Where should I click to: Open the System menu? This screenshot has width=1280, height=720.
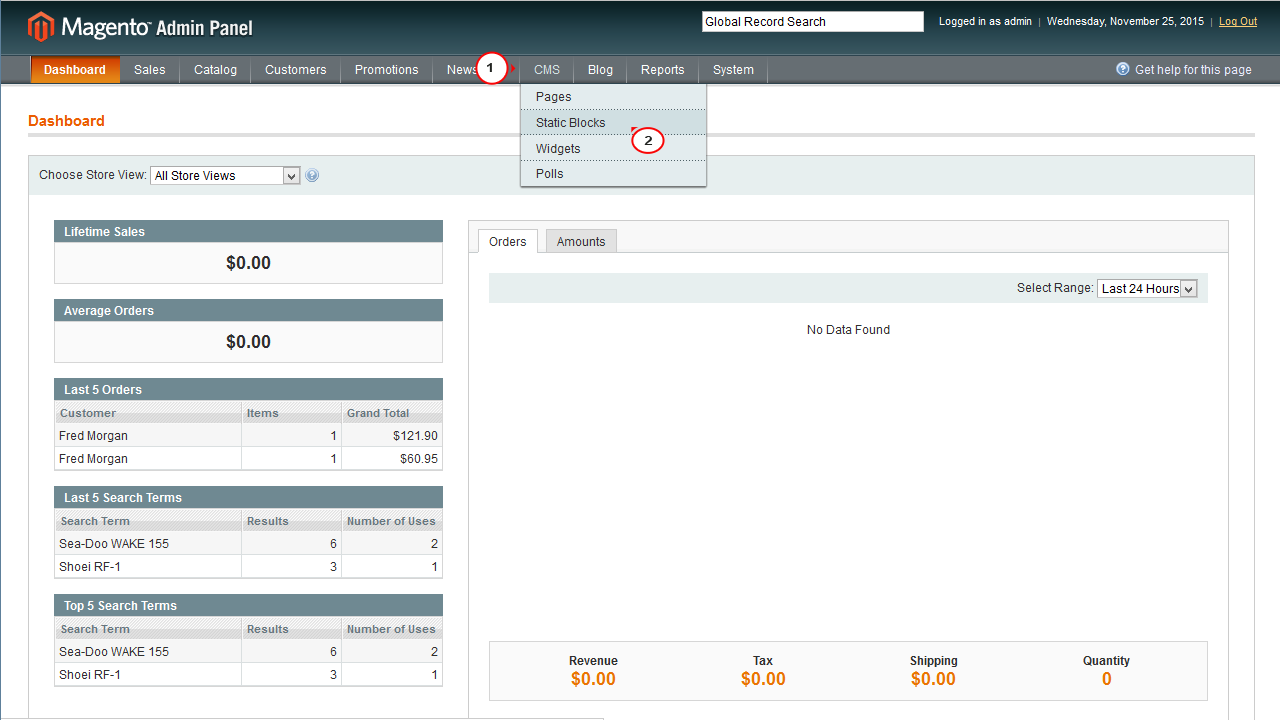(734, 70)
